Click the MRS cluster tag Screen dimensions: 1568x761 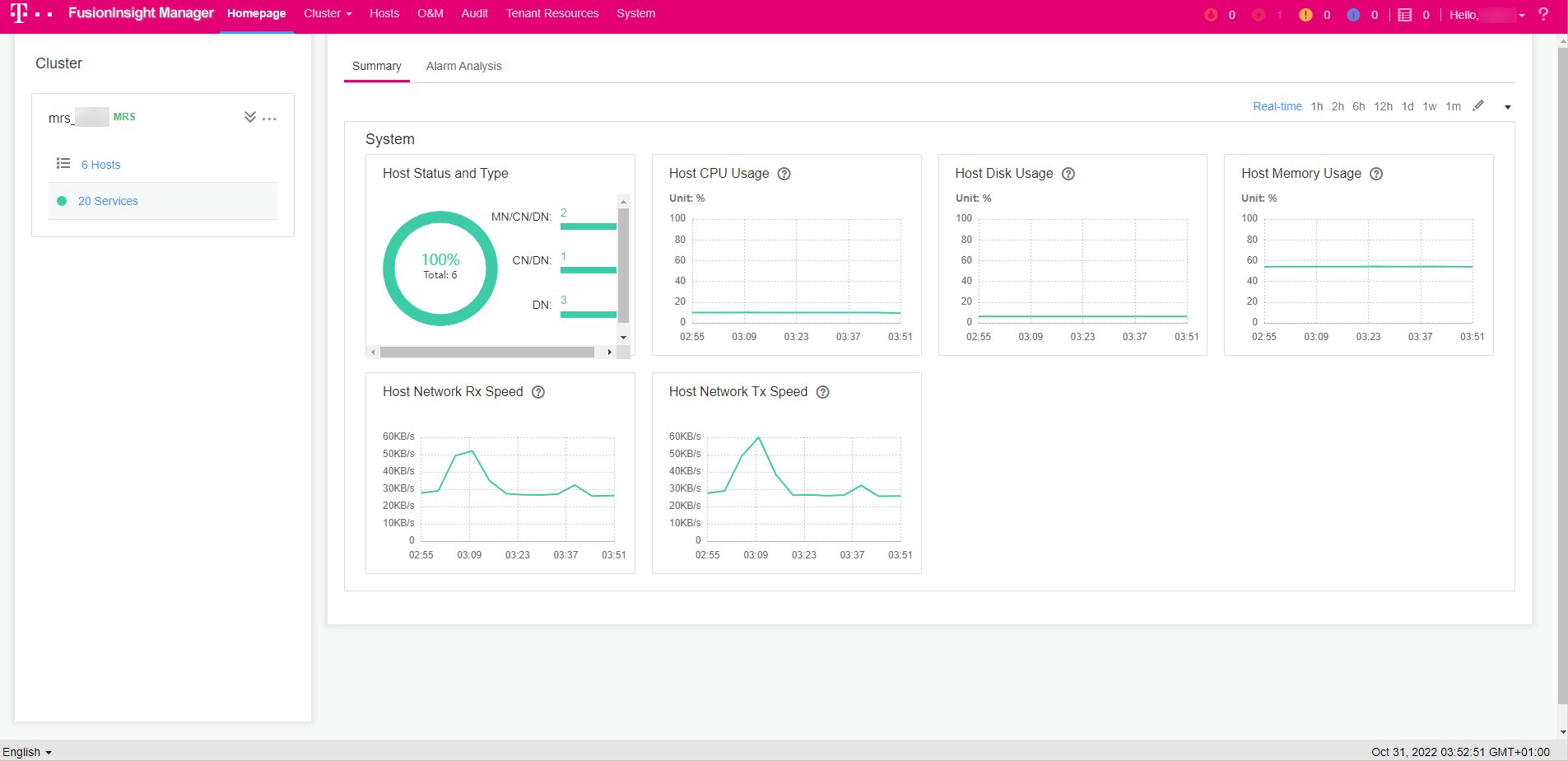(x=124, y=117)
